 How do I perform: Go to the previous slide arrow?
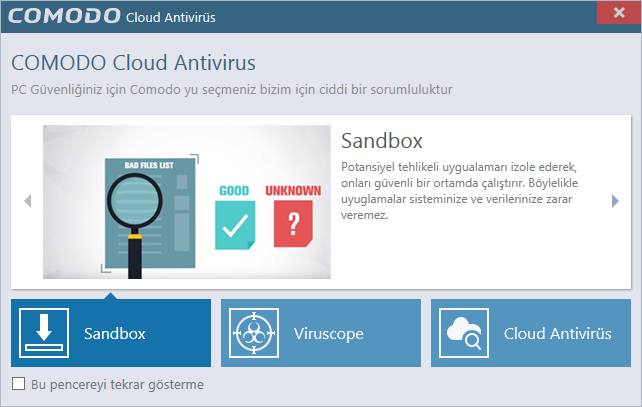click(28, 201)
